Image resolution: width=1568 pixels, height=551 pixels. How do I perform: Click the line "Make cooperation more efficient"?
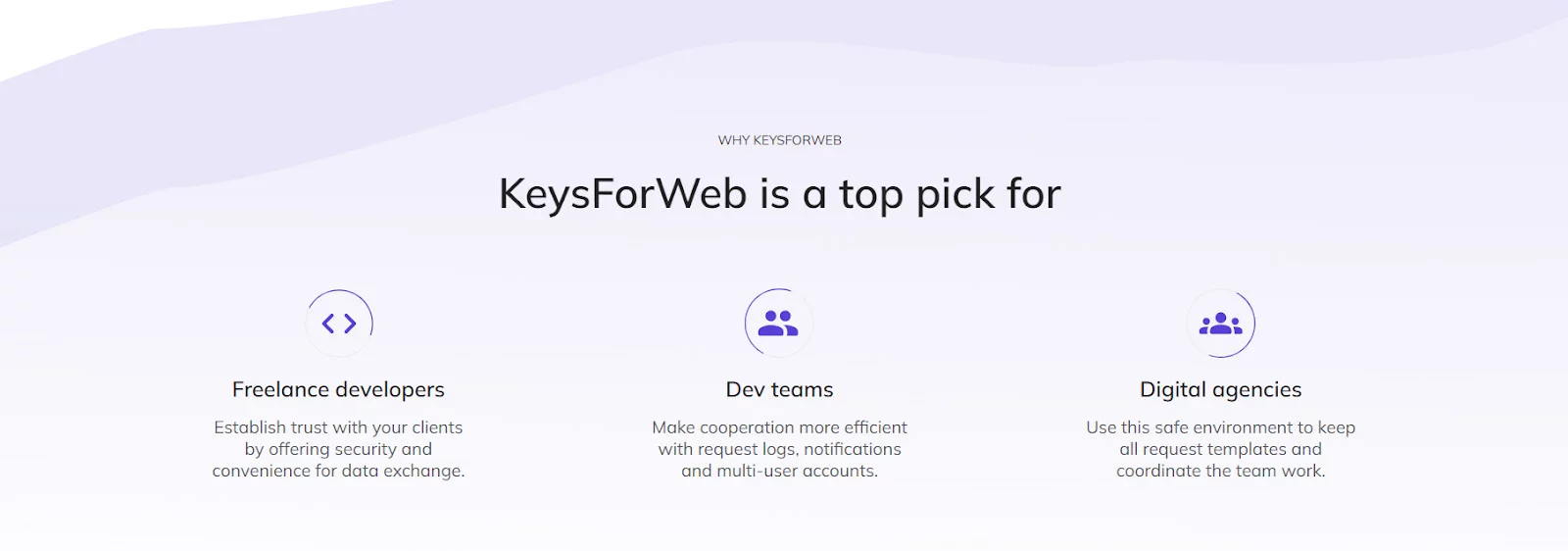tap(779, 427)
